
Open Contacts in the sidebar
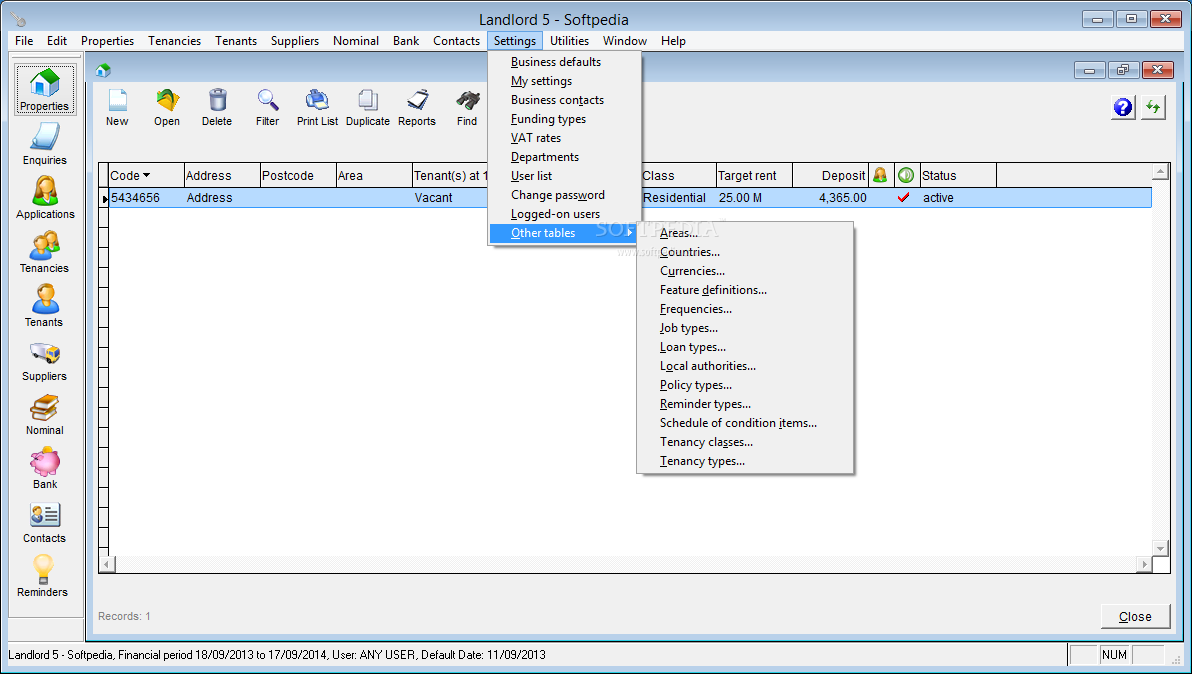point(45,521)
